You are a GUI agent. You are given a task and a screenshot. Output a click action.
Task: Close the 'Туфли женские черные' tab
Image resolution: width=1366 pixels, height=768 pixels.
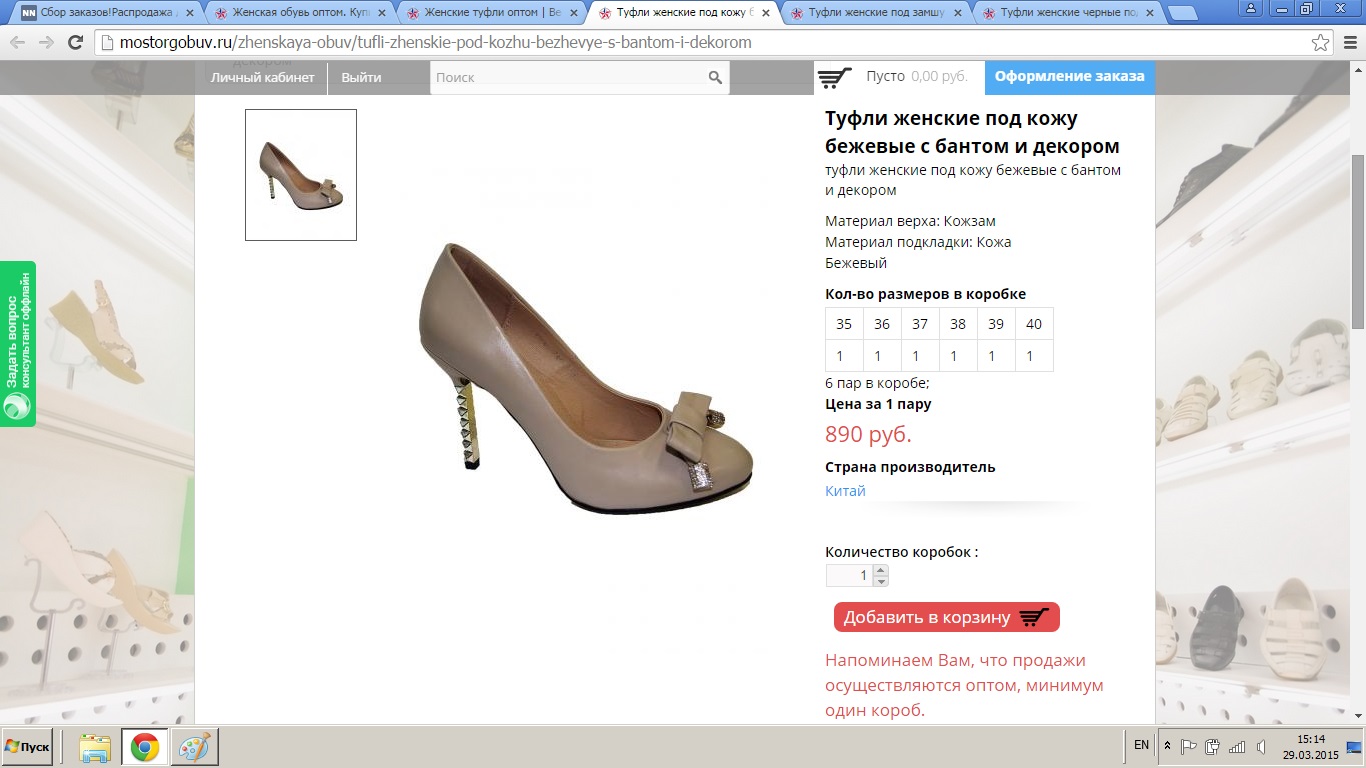pyautogui.click(x=1149, y=14)
